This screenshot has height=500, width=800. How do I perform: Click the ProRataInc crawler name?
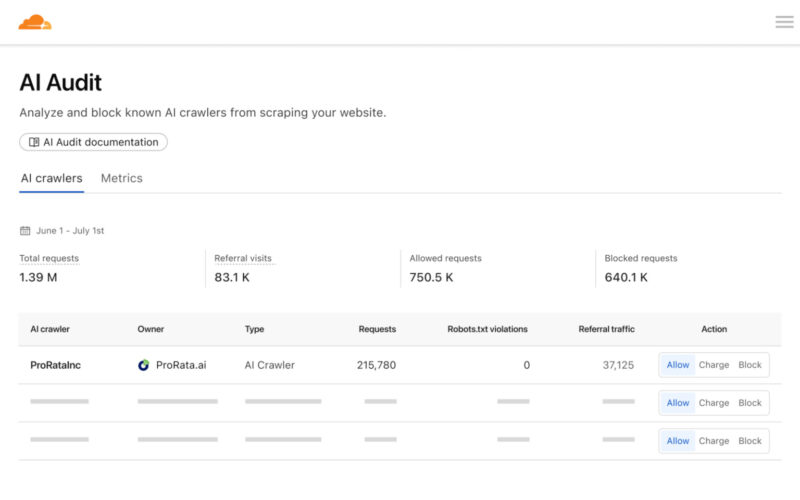(55, 365)
